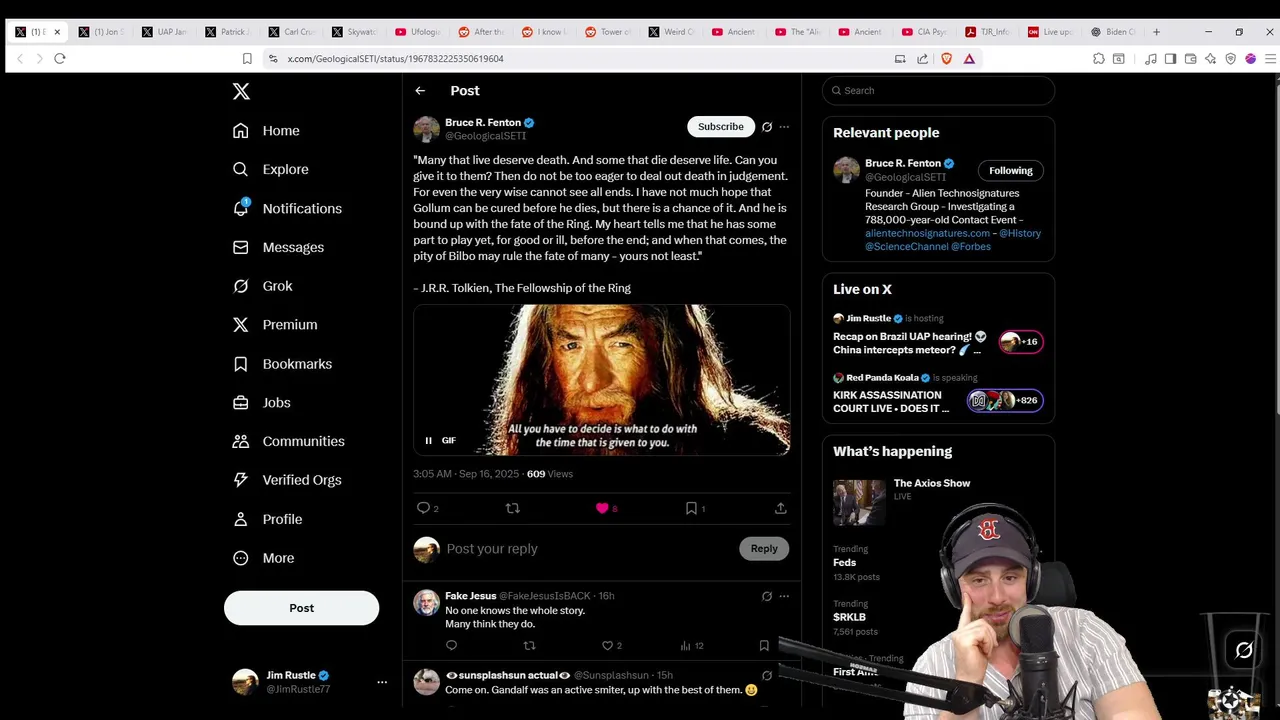Click the large Post button in the sidebar

(301, 608)
